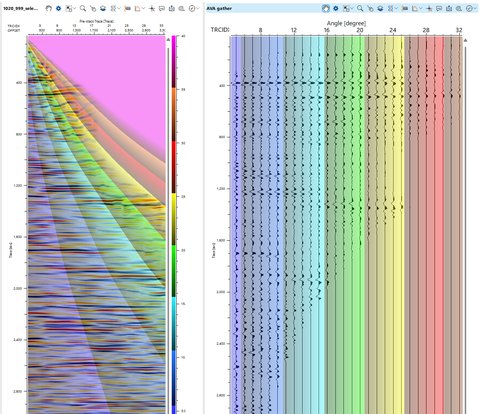Click the circular compass icon in the left window
The image size is (480, 414).
point(192,9)
